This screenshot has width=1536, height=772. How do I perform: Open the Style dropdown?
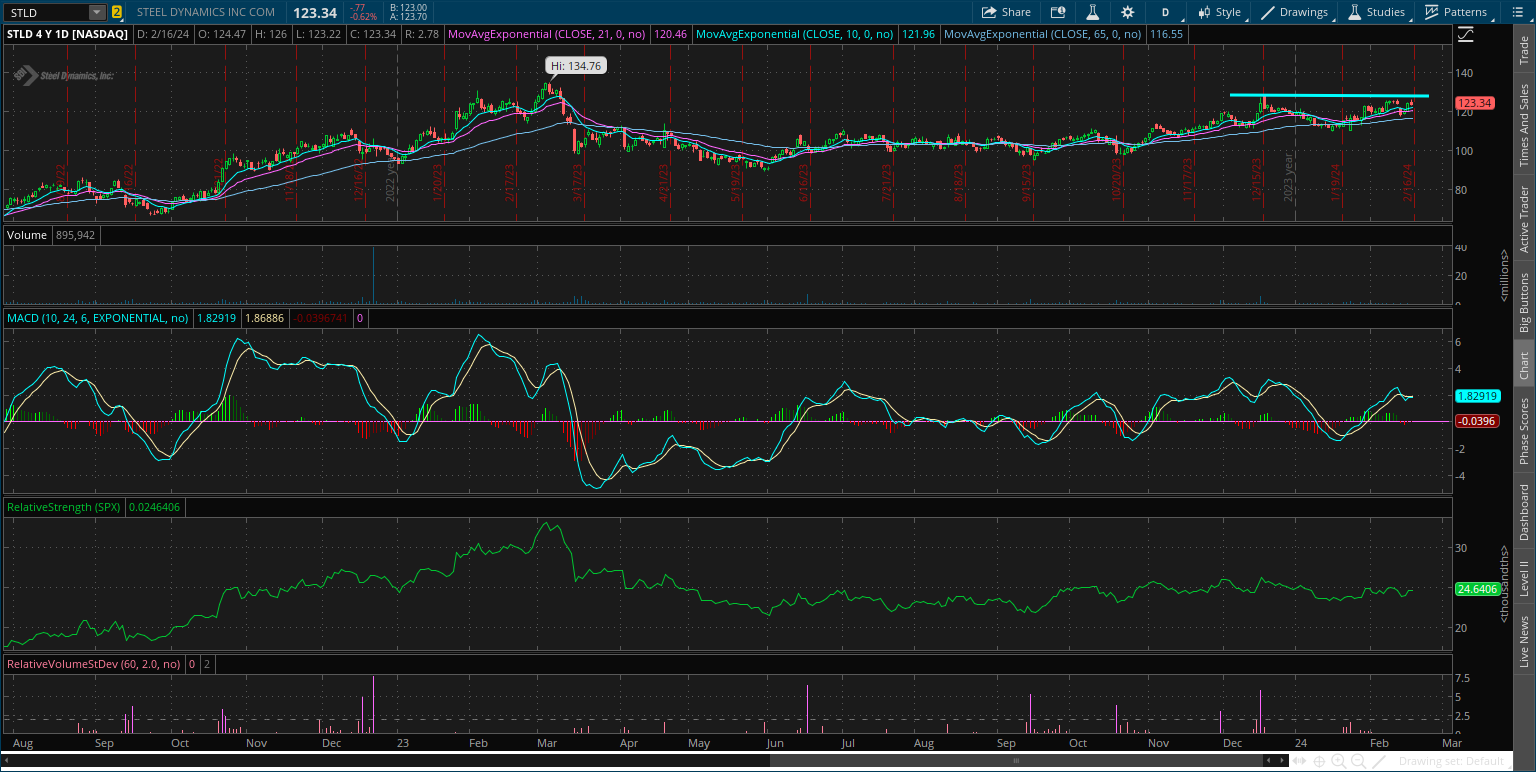(1219, 12)
